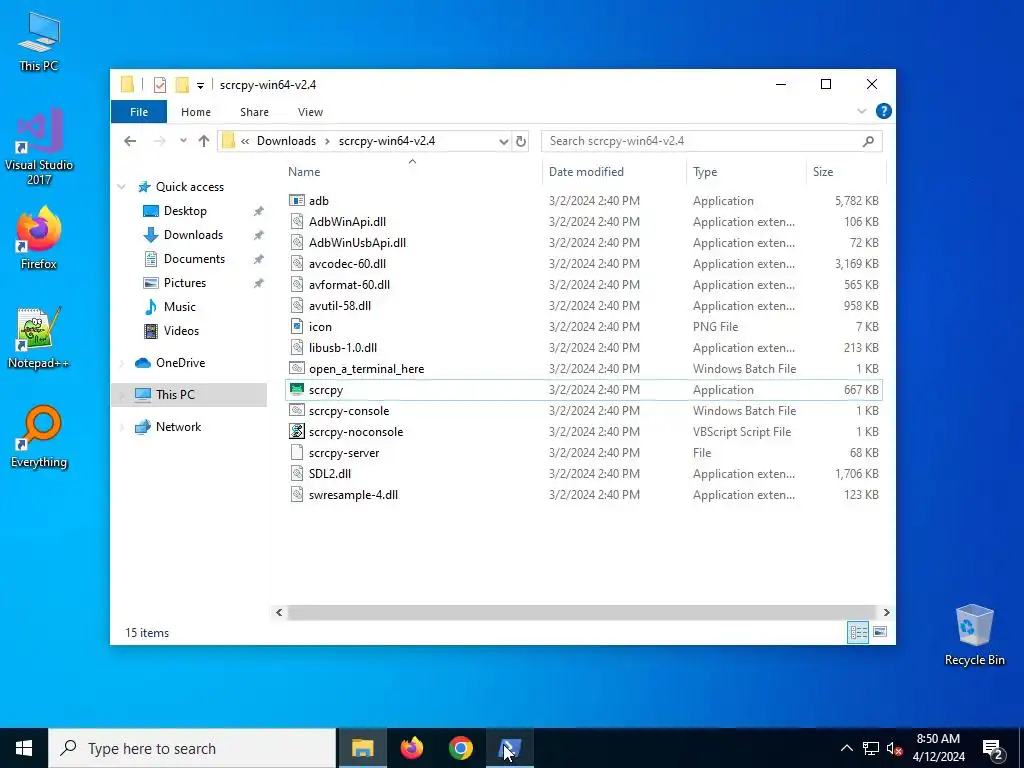Select the avcodec-60.dll file name
The image size is (1024, 768).
pyautogui.click(x=347, y=263)
